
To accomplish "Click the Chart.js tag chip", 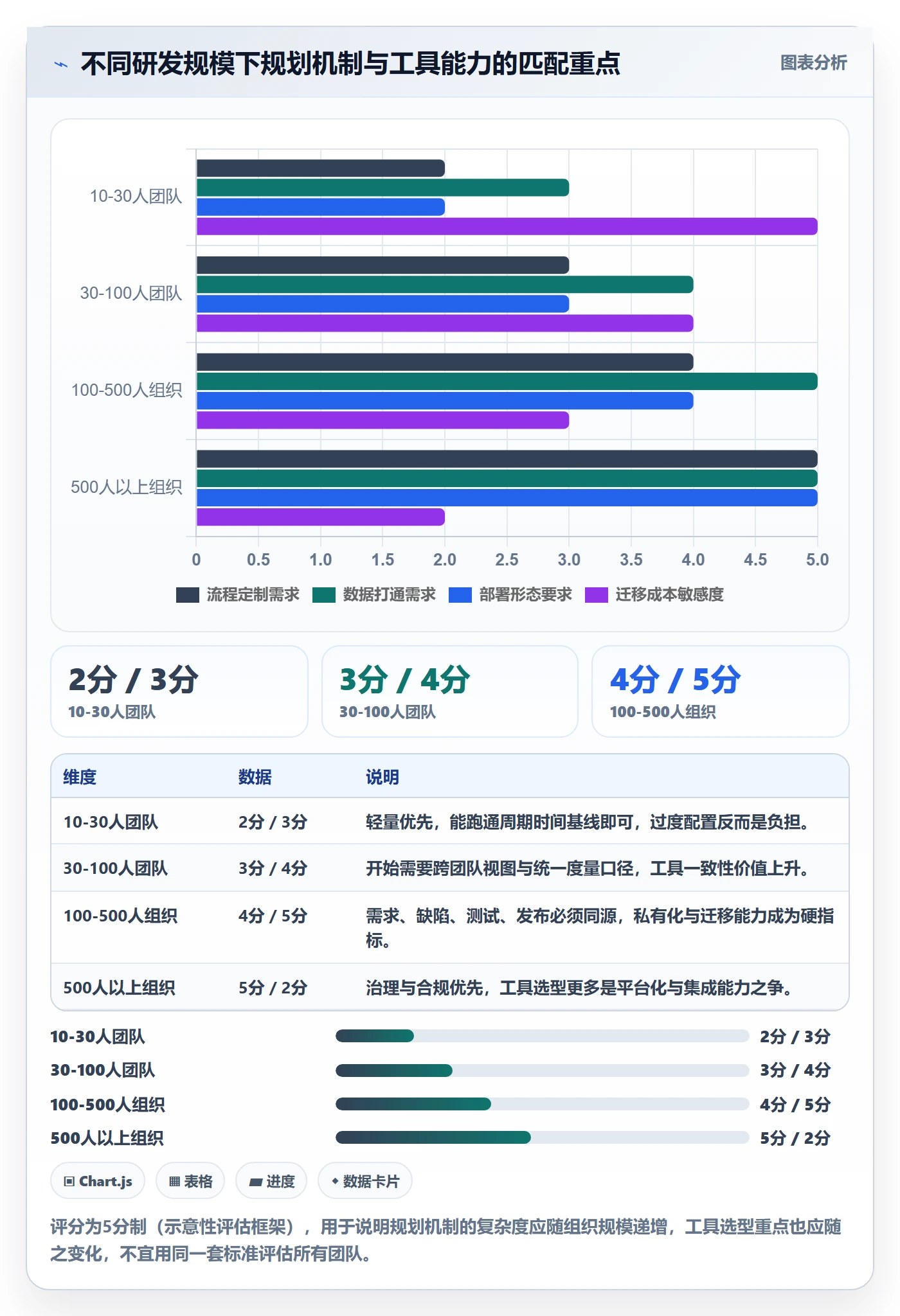I will 98,1181.
